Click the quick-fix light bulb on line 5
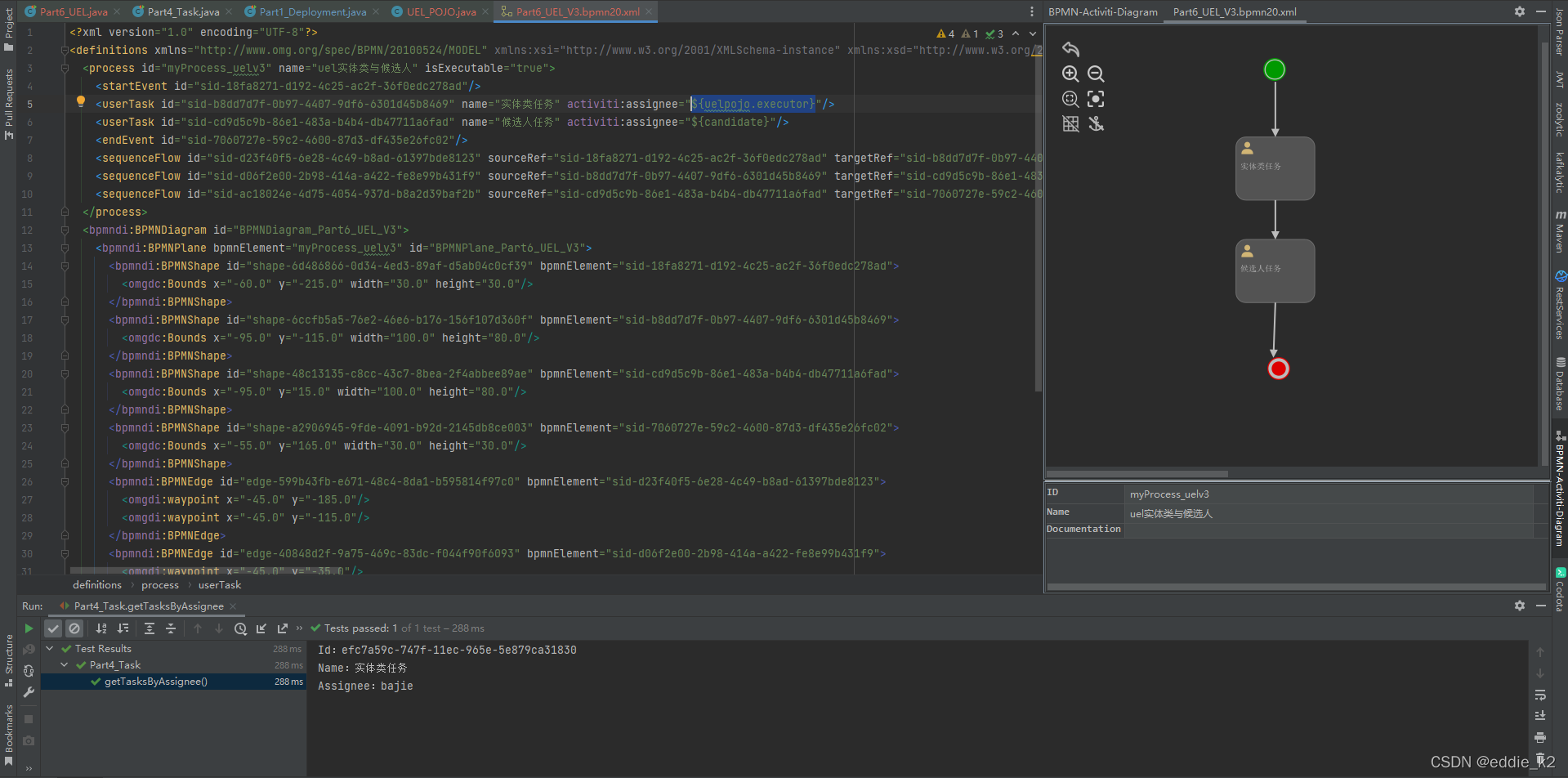This screenshot has width=1568, height=778. point(80,101)
